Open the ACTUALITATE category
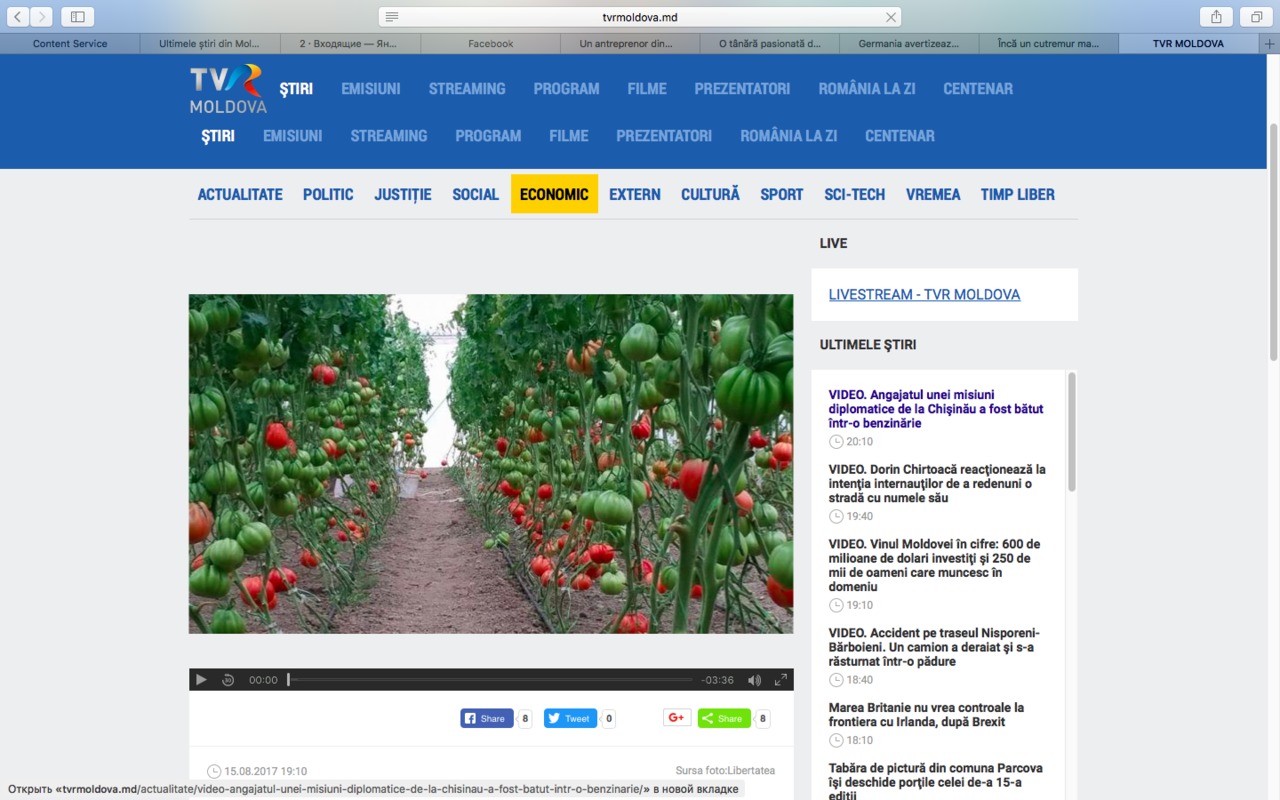 click(x=240, y=194)
